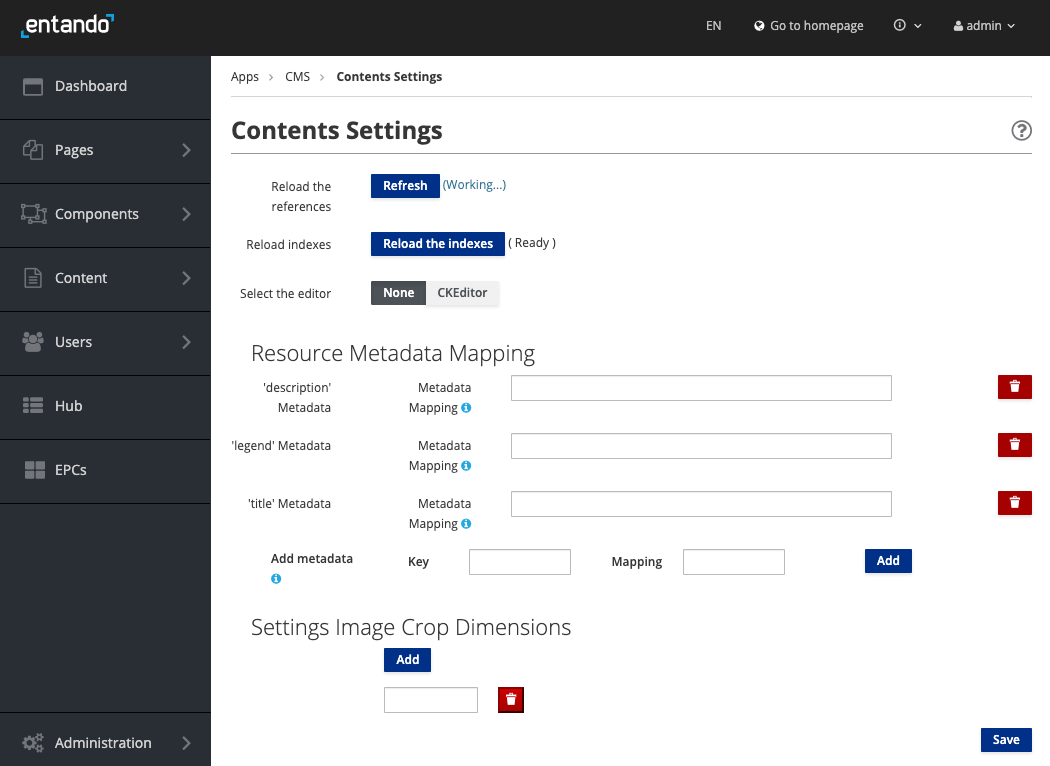
Task: Click info icon beside 'description' Metadata Mapping
Action: pos(466,408)
